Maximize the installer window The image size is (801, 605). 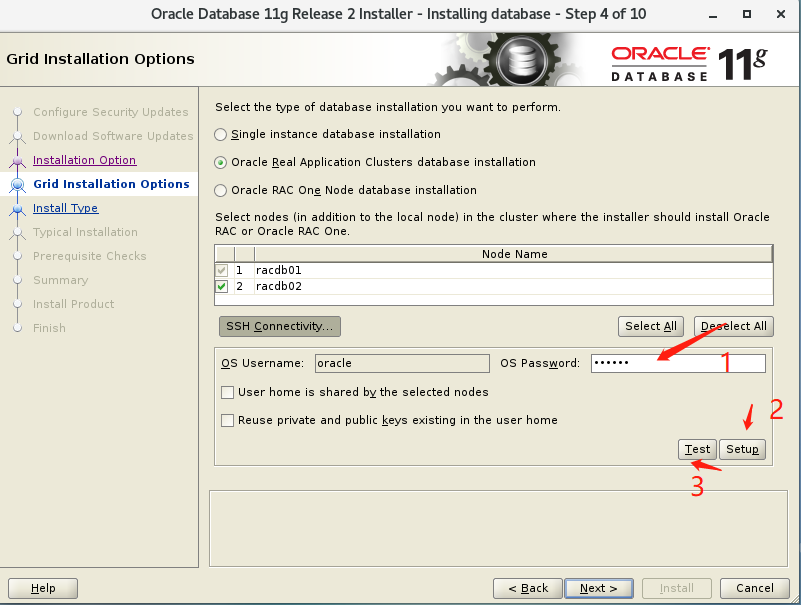click(x=746, y=14)
